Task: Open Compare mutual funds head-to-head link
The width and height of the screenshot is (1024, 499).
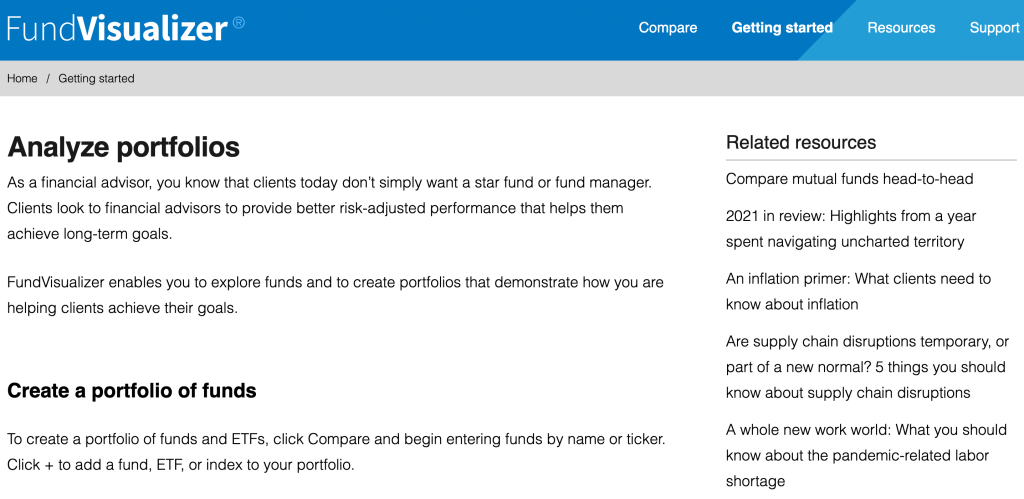Action: 849,179
